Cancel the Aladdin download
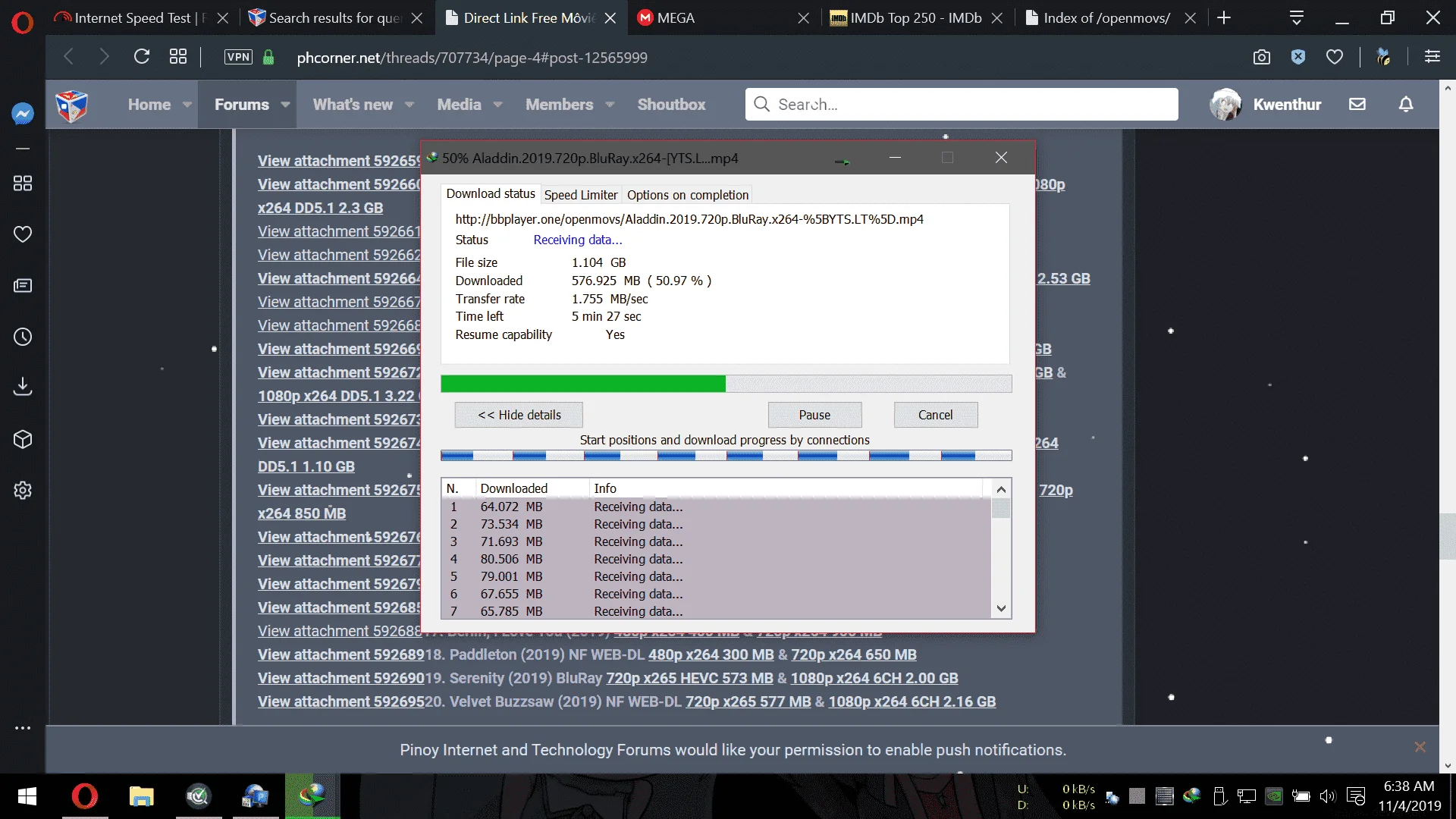 (x=935, y=415)
